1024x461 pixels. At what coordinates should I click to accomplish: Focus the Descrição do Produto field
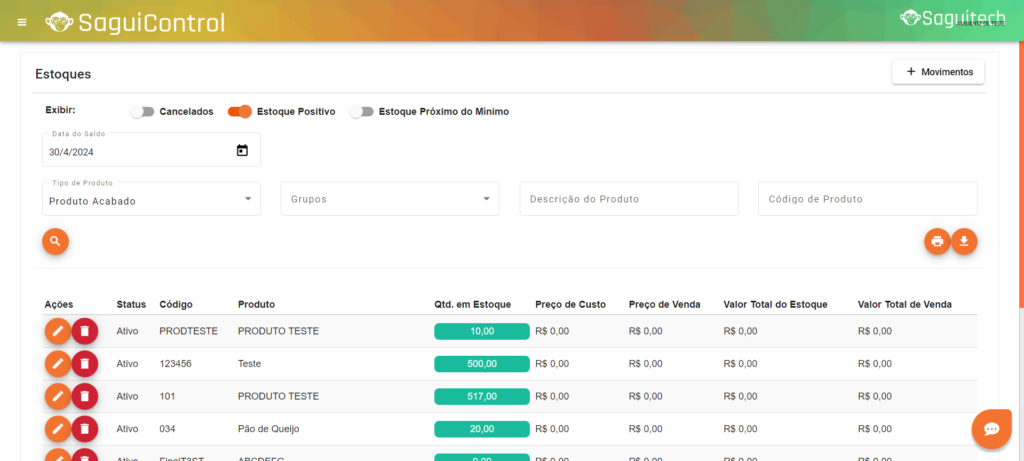tap(628, 199)
